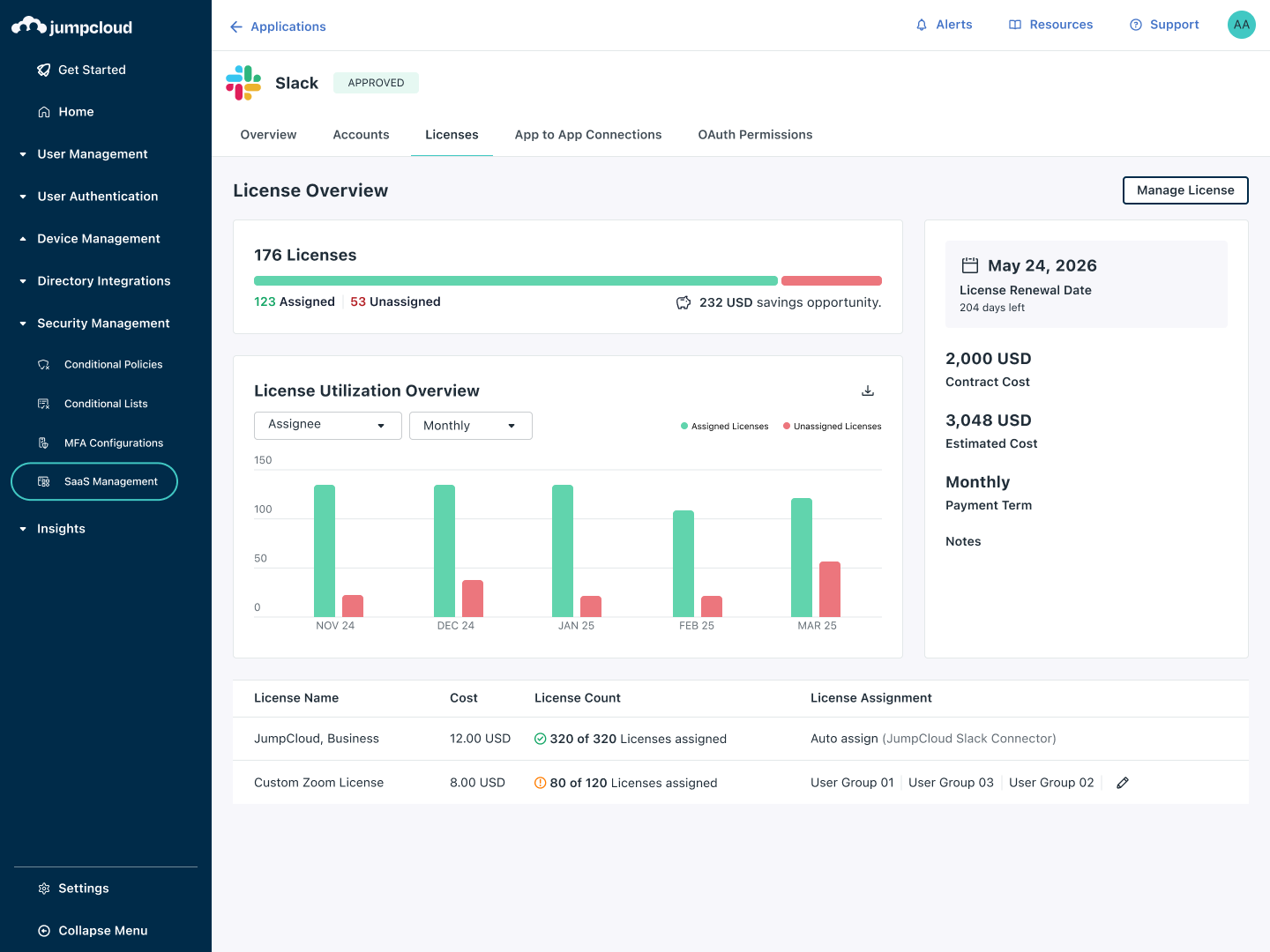This screenshot has width=1270, height=952.
Task: Click the Manage License button
Action: tap(1184, 190)
